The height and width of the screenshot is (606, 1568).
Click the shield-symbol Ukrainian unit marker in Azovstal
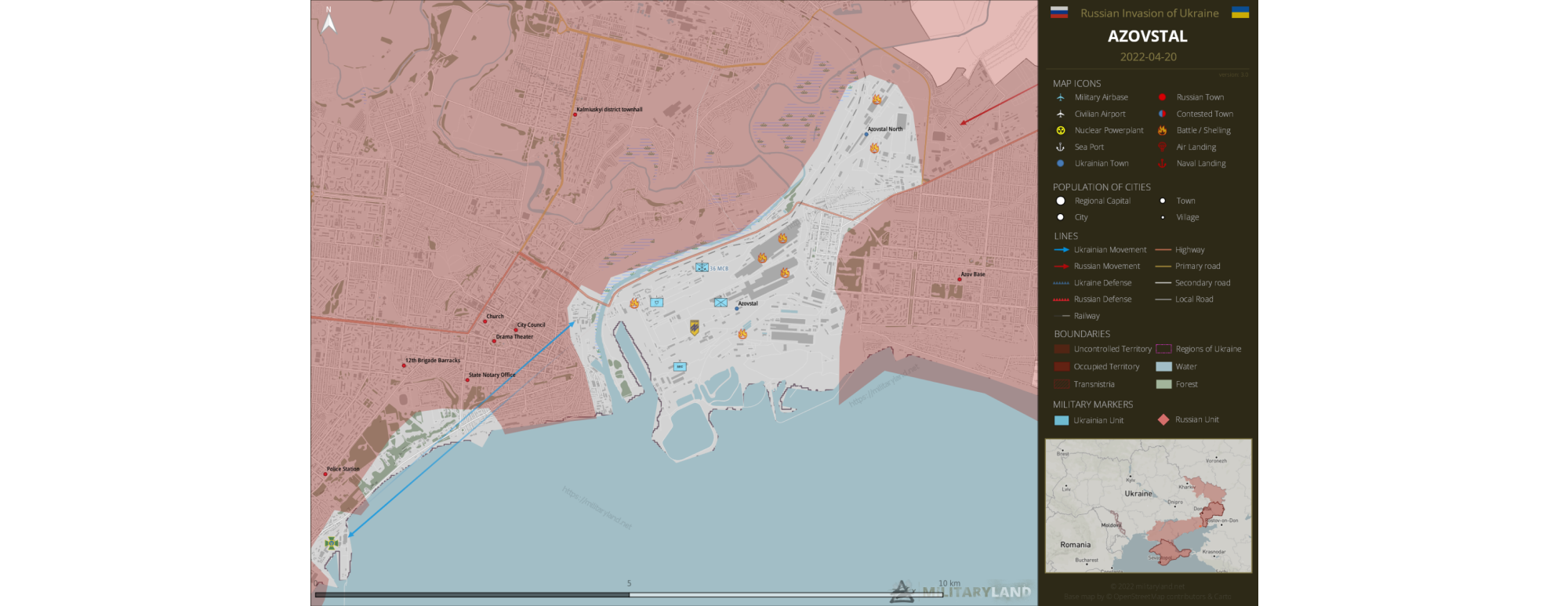coord(657,303)
